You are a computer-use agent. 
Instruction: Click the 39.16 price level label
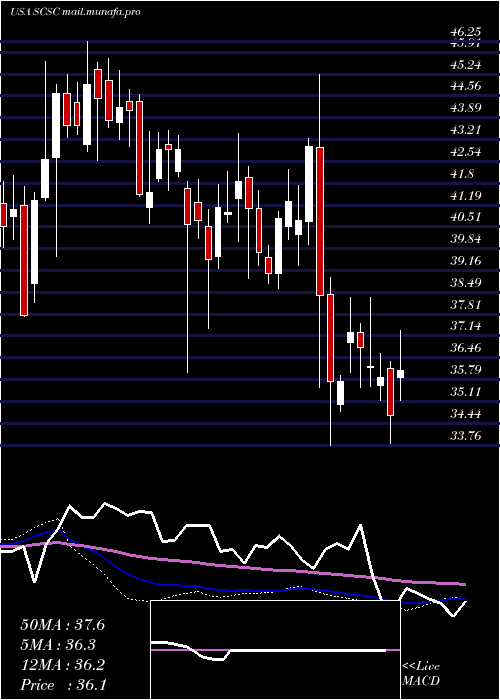[466, 261]
